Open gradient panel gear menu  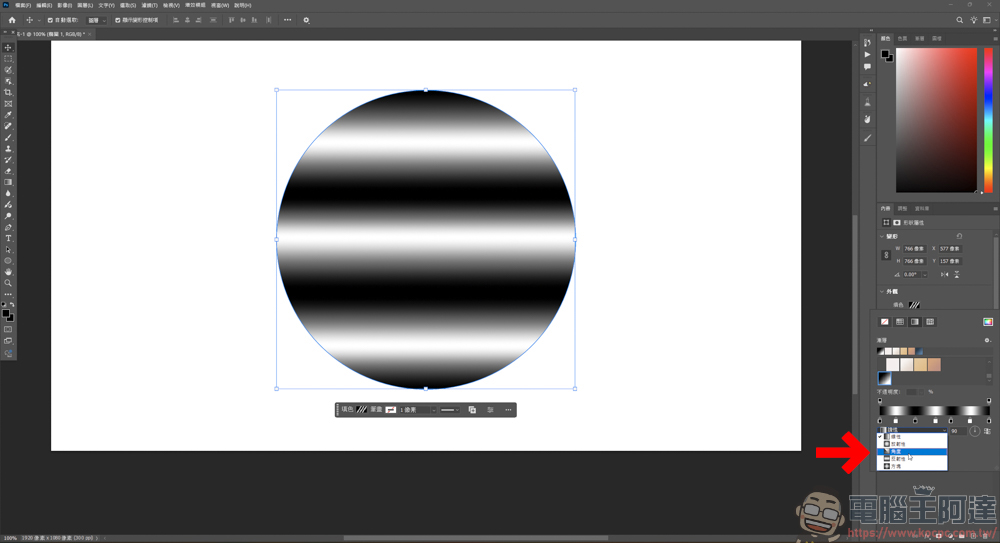pyautogui.click(x=987, y=340)
